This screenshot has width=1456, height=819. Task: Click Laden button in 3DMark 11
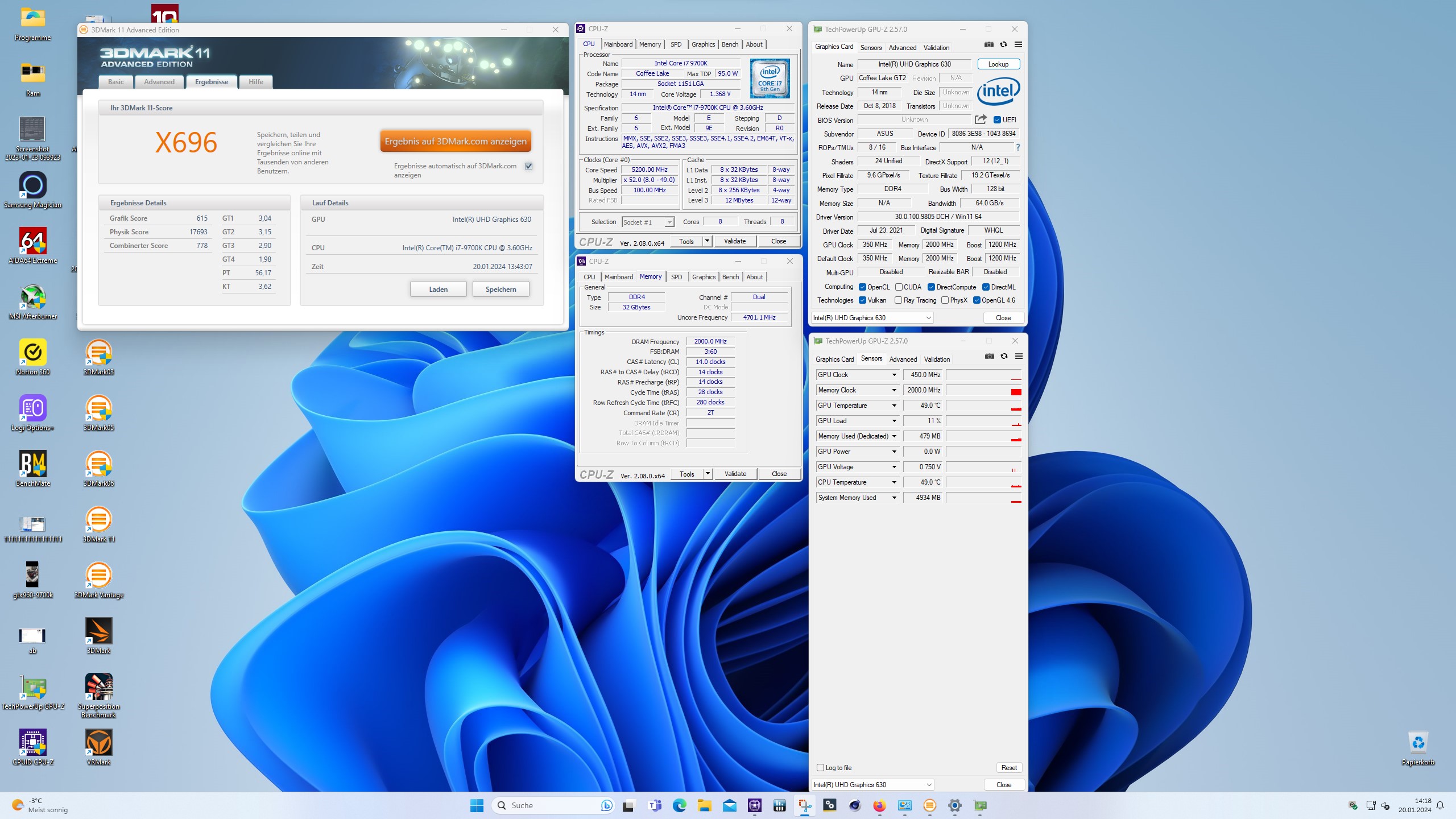[438, 289]
